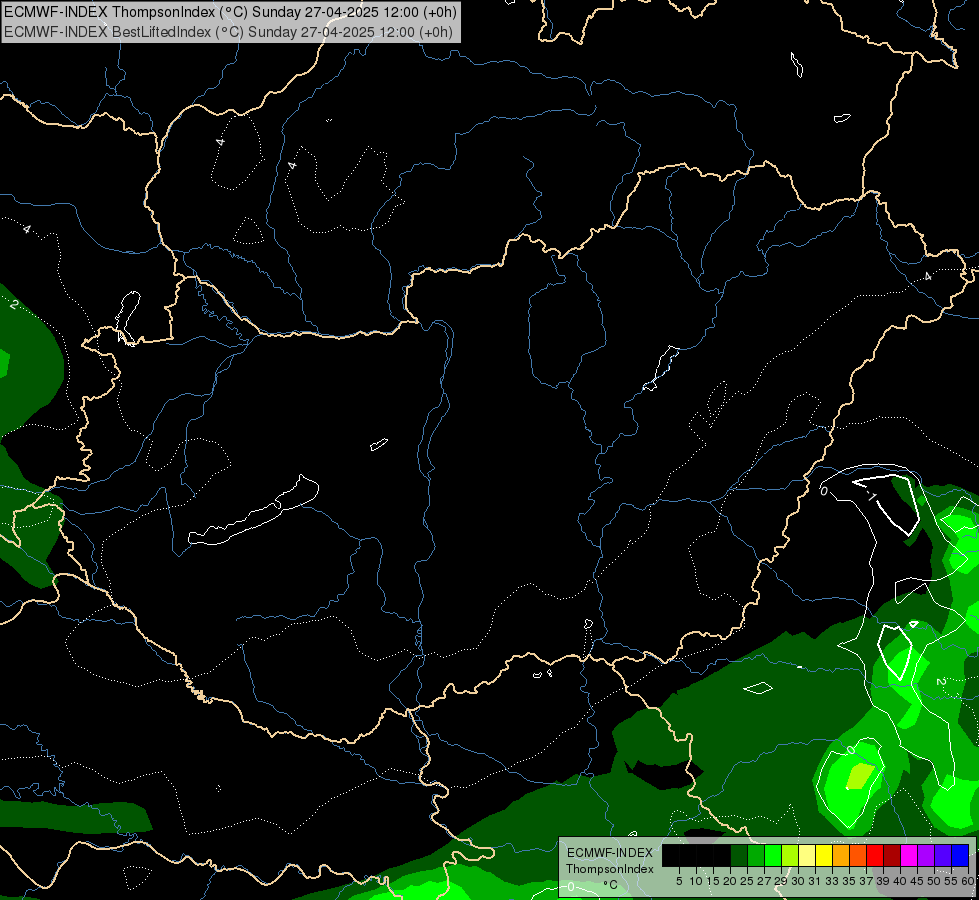Click the legend scale value "5"

click(679, 881)
